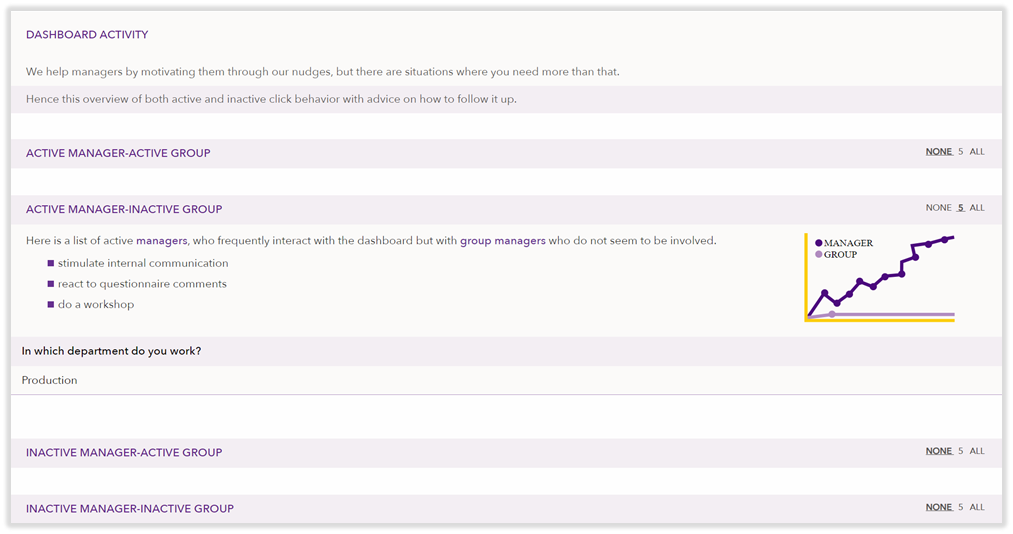Select NONE for Active Manager-Inactive Group
1013x534 pixels.
(x=938, y=208)
